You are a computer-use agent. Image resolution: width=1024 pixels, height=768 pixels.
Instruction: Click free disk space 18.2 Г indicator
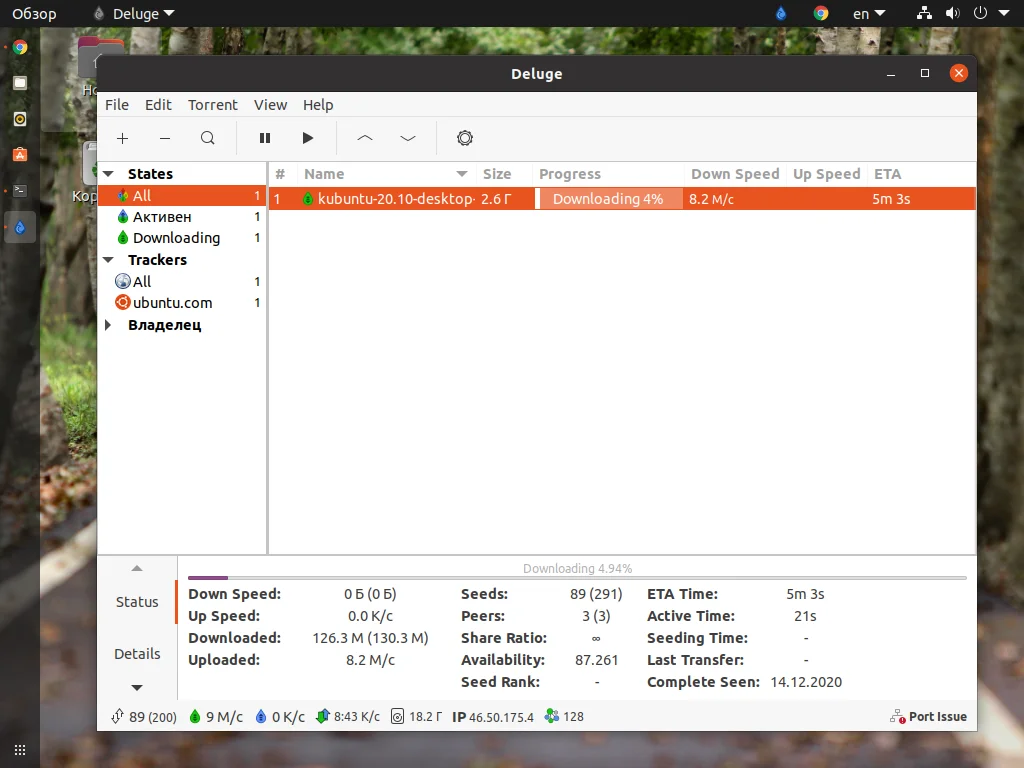click(x=417, y=716)
